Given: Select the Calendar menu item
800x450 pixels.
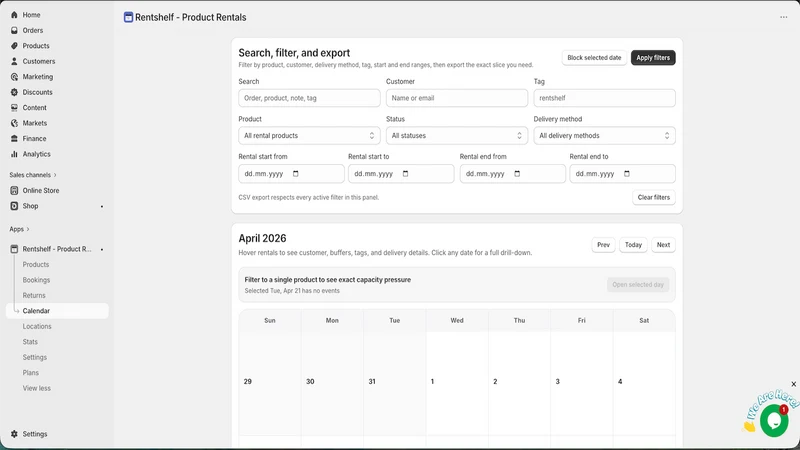Looking at the screenshot, I should [57, 311].
